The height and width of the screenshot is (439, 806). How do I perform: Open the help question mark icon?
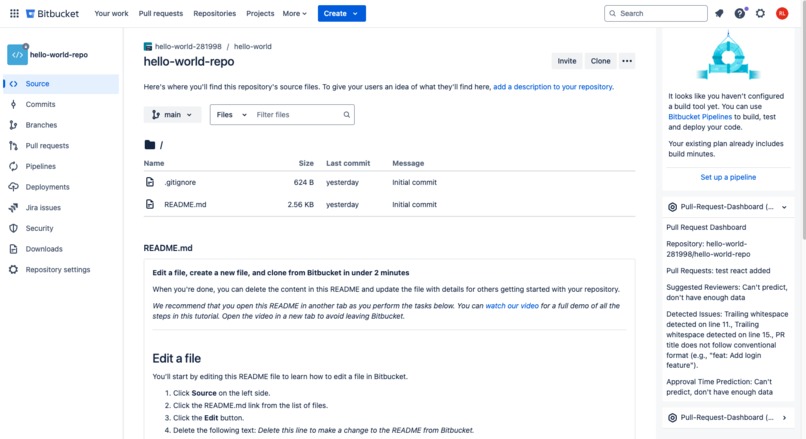(740, 13)
